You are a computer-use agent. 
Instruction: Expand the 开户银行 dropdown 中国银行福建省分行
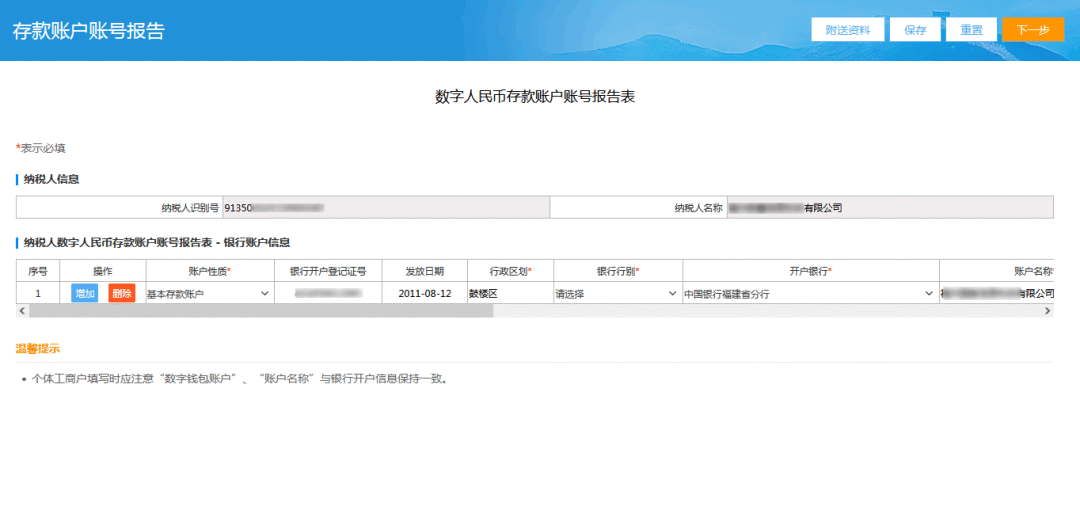pyautogui.click(x=809, y=294)
